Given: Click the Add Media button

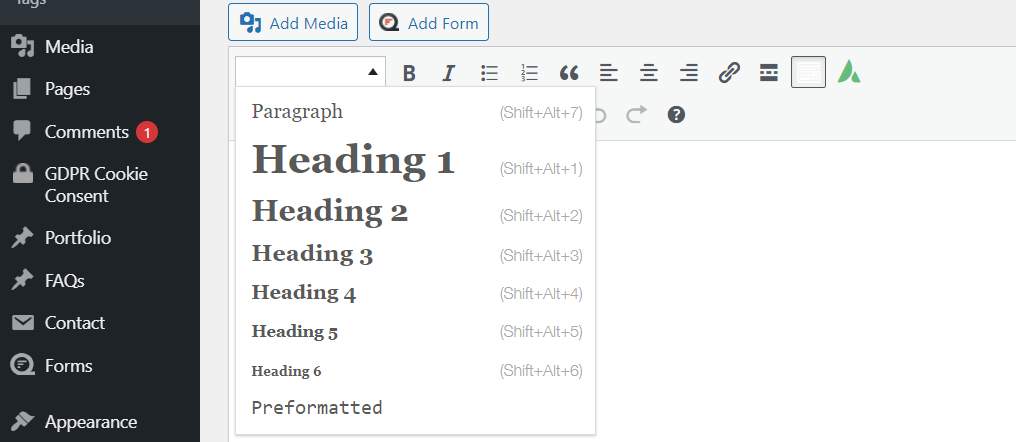Looking at the screenshot, I should point(293,23).
